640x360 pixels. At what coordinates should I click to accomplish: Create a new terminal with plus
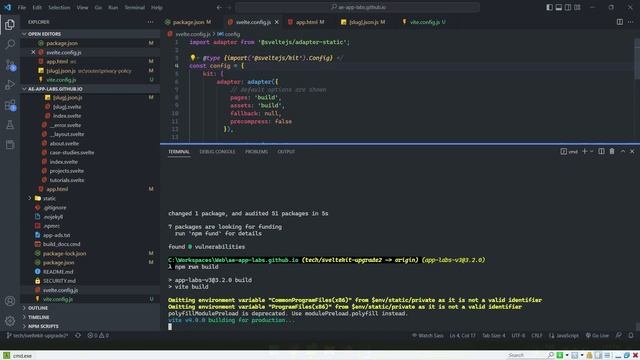click(584, 151)
